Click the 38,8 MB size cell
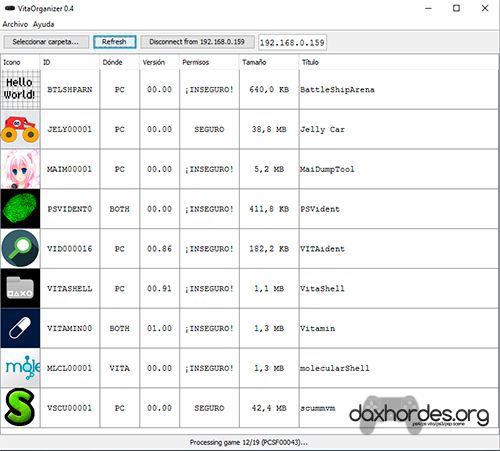Viewport: 500px width, 451px height. [269, 129]
